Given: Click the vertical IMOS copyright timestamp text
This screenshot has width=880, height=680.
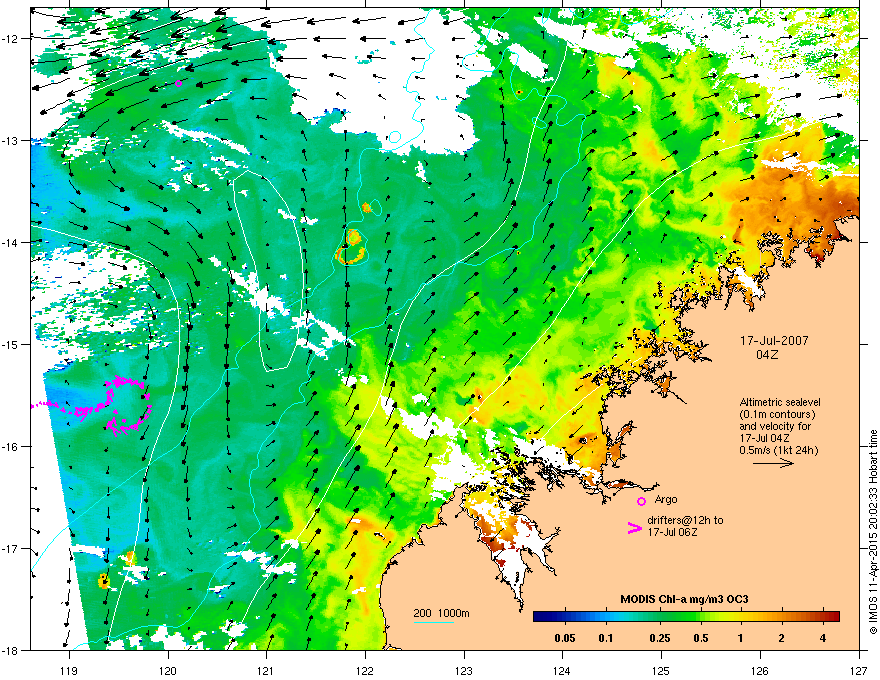Looking at the screenshot, I should tap(873, 532).
